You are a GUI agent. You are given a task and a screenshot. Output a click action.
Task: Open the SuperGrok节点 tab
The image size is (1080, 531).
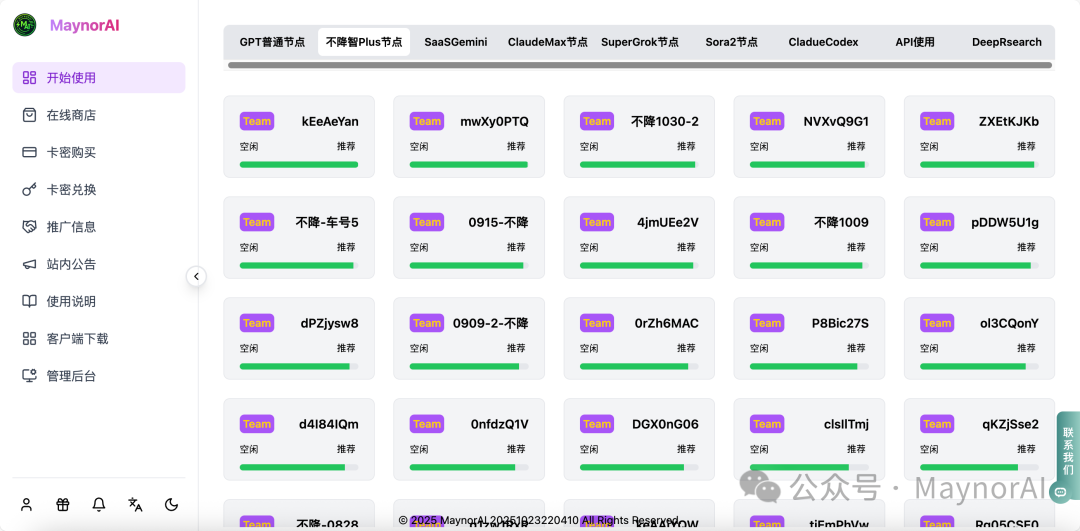click(639, 42)
